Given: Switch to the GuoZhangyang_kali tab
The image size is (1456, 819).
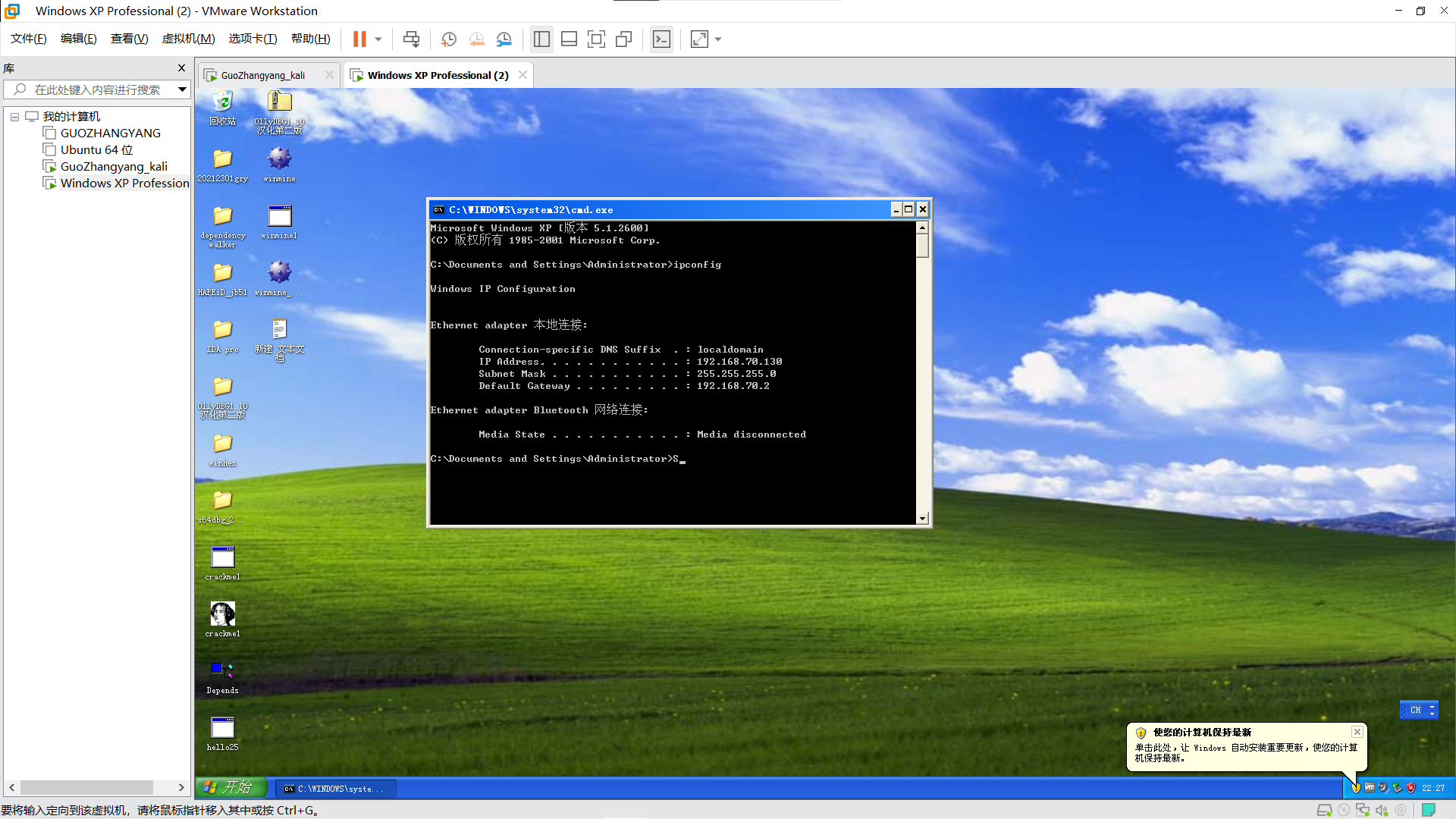Looking at the screenshot, I should [262, 75].
